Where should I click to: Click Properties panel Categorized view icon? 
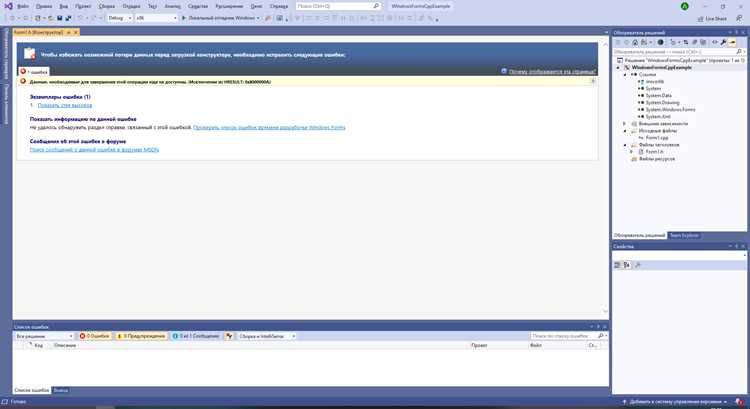[618, 265]
